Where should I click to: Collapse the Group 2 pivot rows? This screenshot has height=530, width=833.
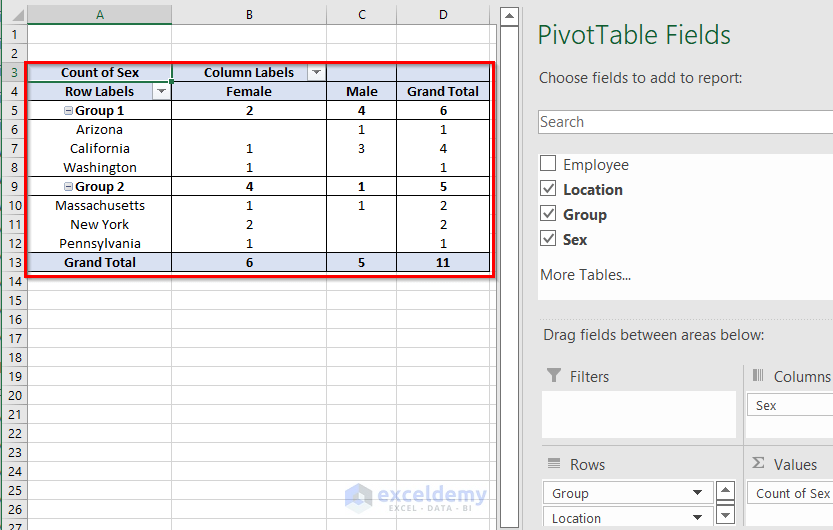coord(68,186)
